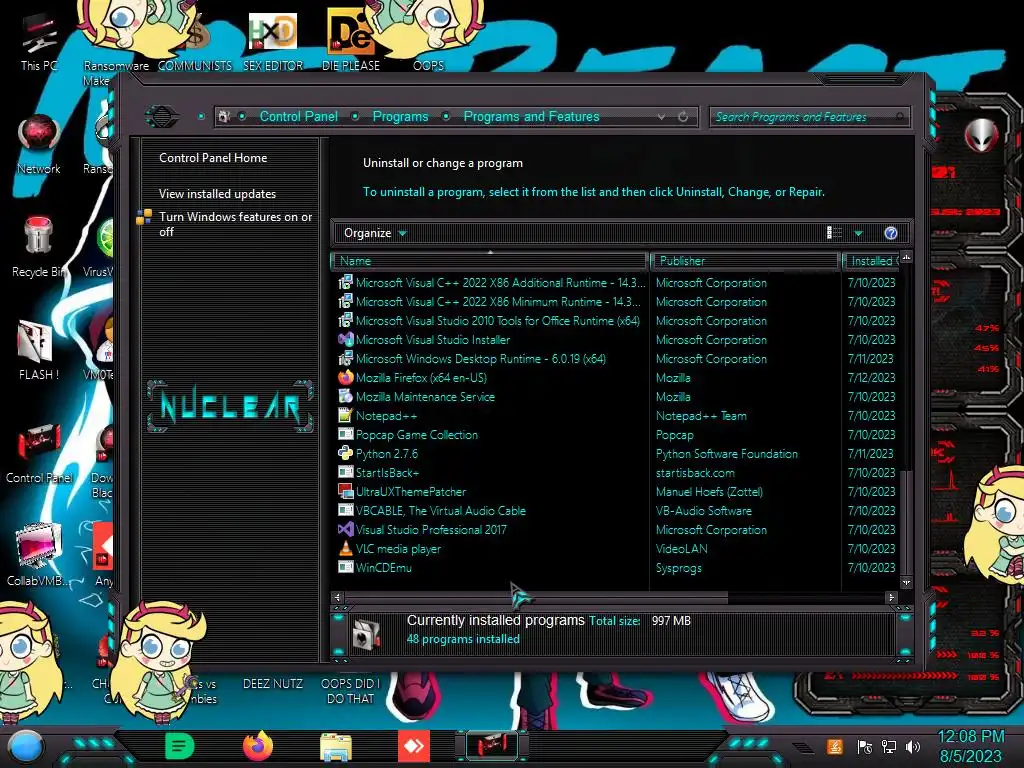The width and height of the screenshot is (1024, 768).
Task: Click the change view icon
Action: coord(834,233)
